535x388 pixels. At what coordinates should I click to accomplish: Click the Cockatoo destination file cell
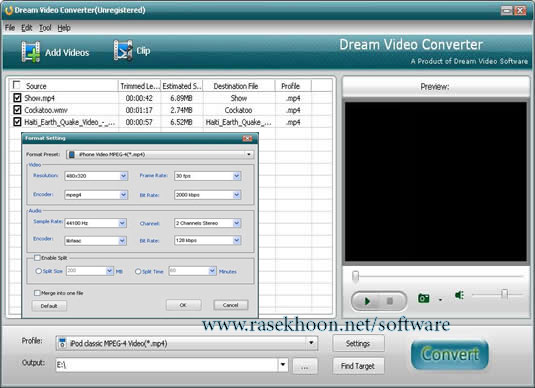pos(238,110)
